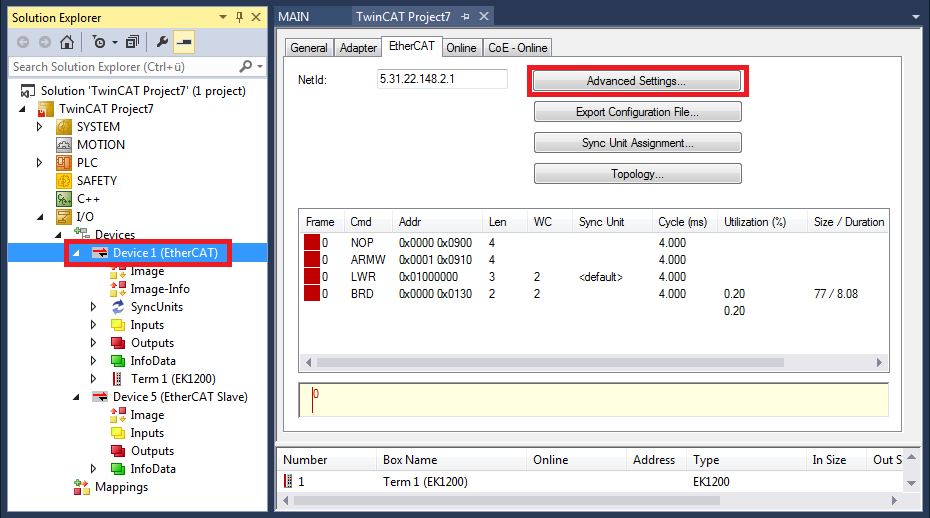This screenshot has height=518, width=930.
Task: Expand the SYSTEM node
Action: tap(39, 127)
